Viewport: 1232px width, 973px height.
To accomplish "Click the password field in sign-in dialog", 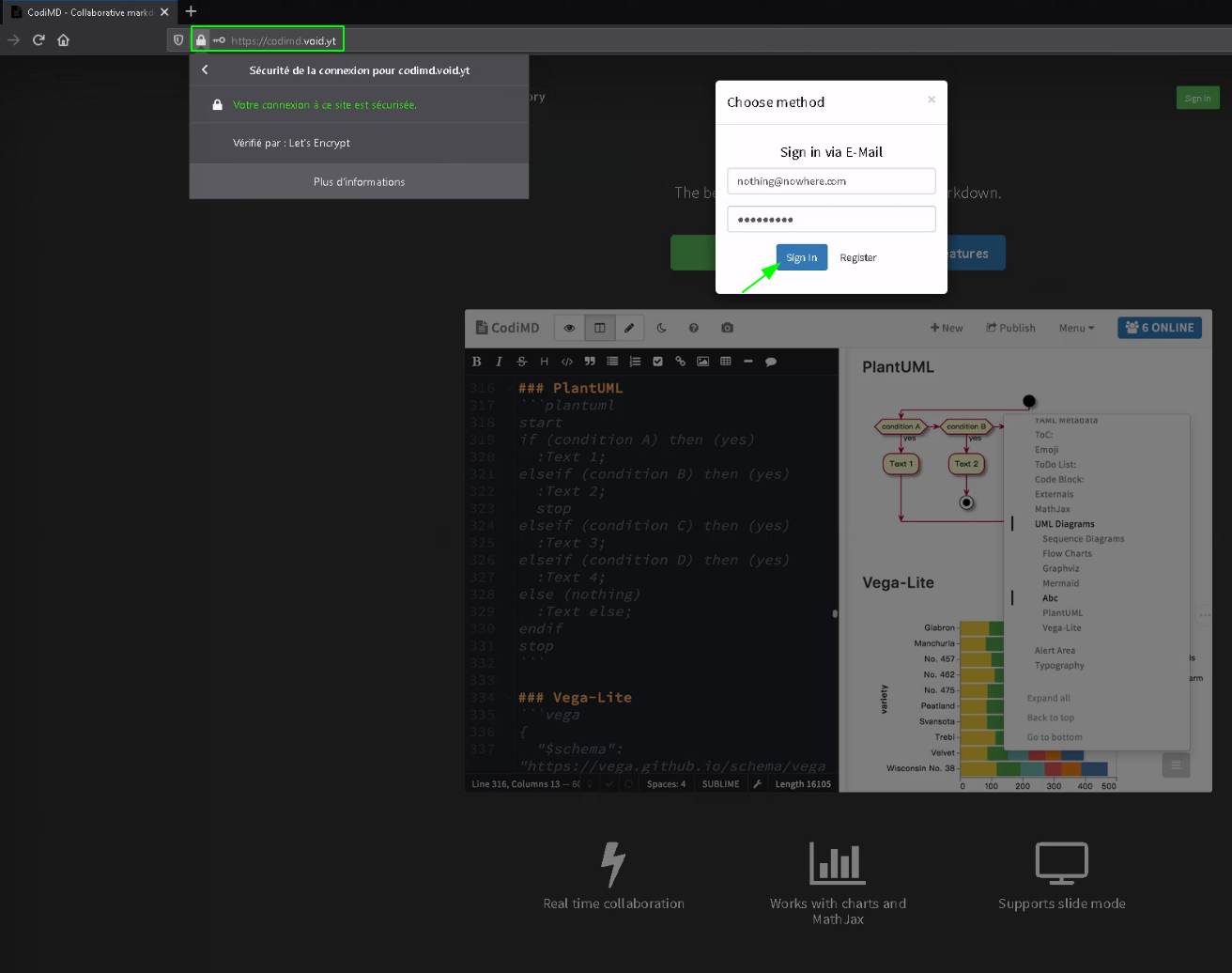I will coord(831,219).
